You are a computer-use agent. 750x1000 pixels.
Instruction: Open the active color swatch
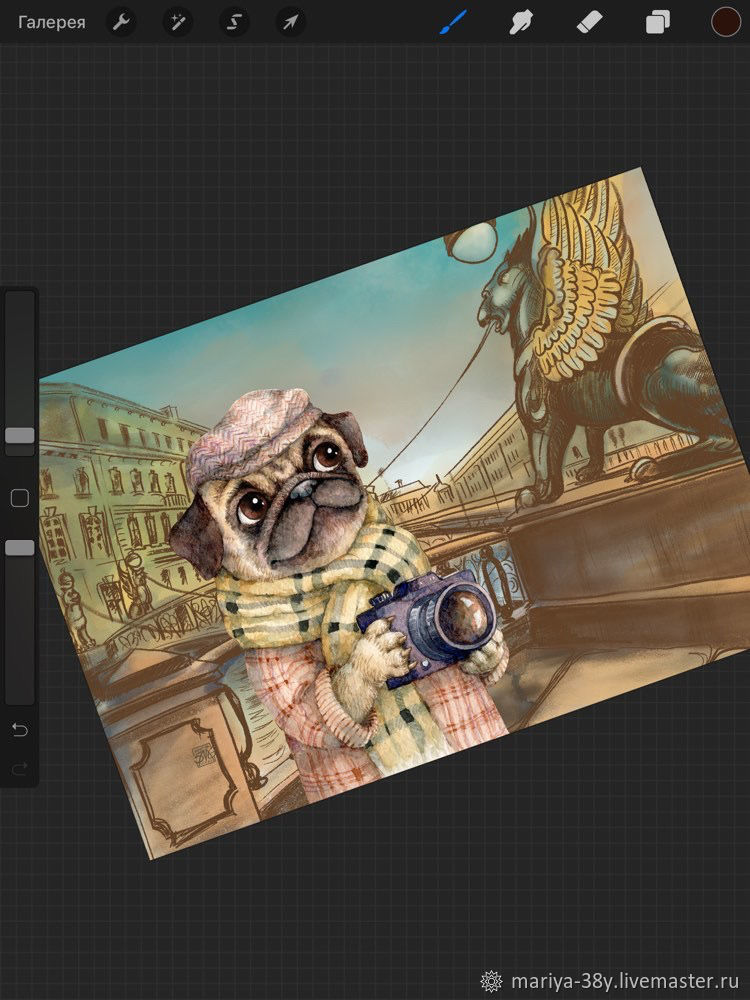click(726, 22)
